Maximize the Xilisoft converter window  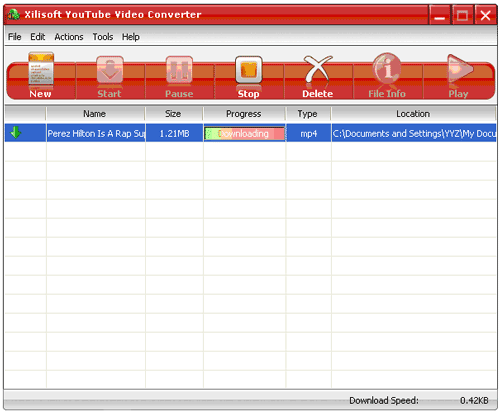tap(462, 15)
